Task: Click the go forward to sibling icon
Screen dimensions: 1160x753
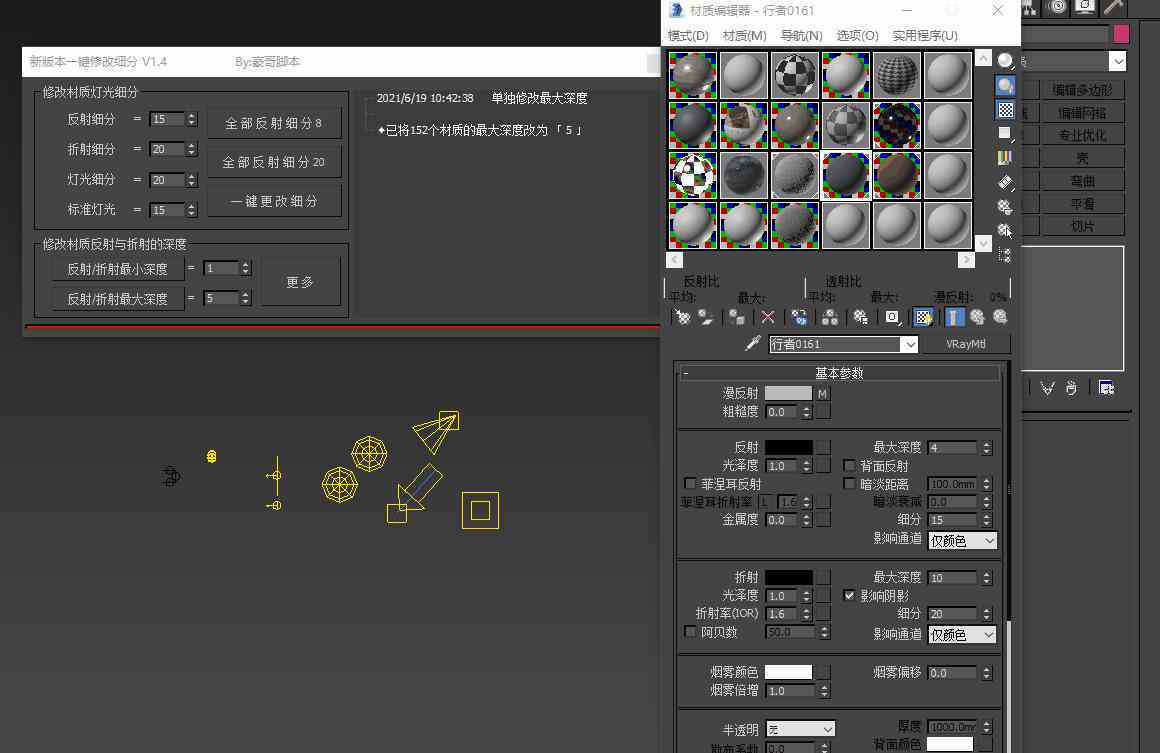Action: pos(1000,317)
